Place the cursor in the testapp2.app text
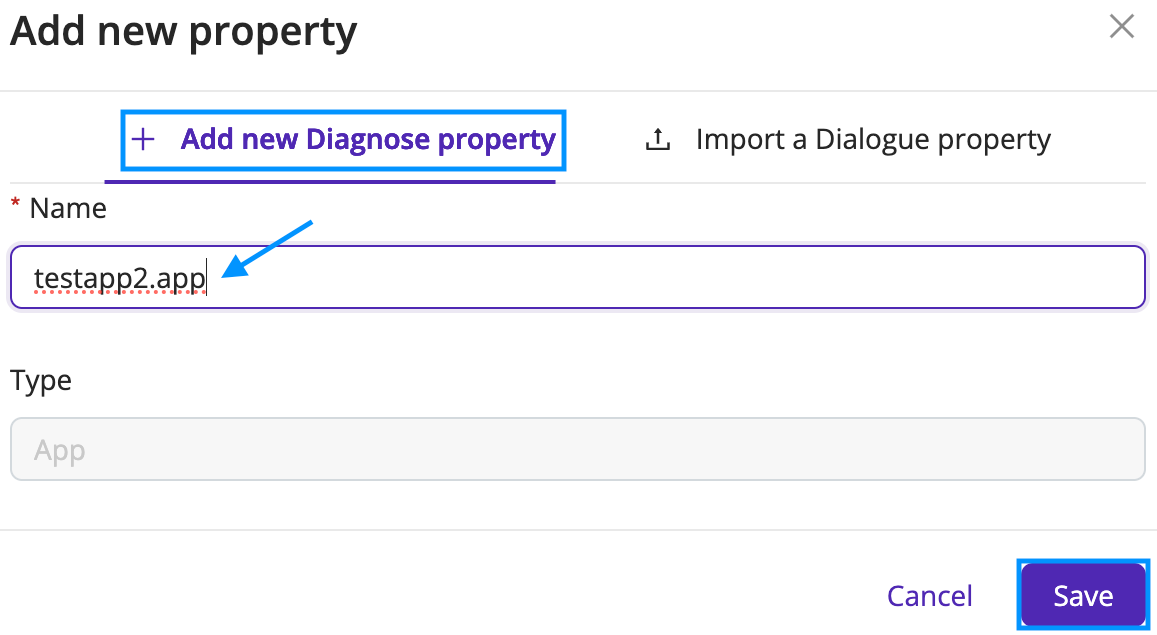Viewport: 1157px width, 635px height. [x=120, y=279]
